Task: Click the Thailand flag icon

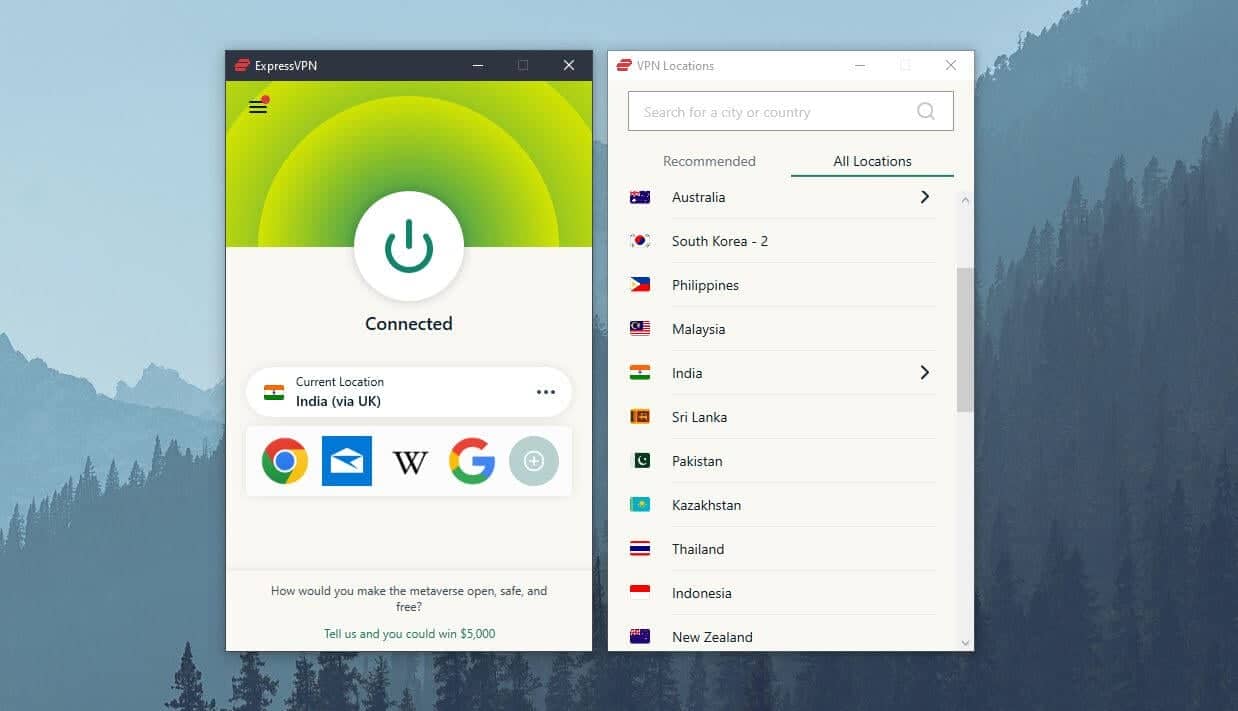Action: pos(640,549)
